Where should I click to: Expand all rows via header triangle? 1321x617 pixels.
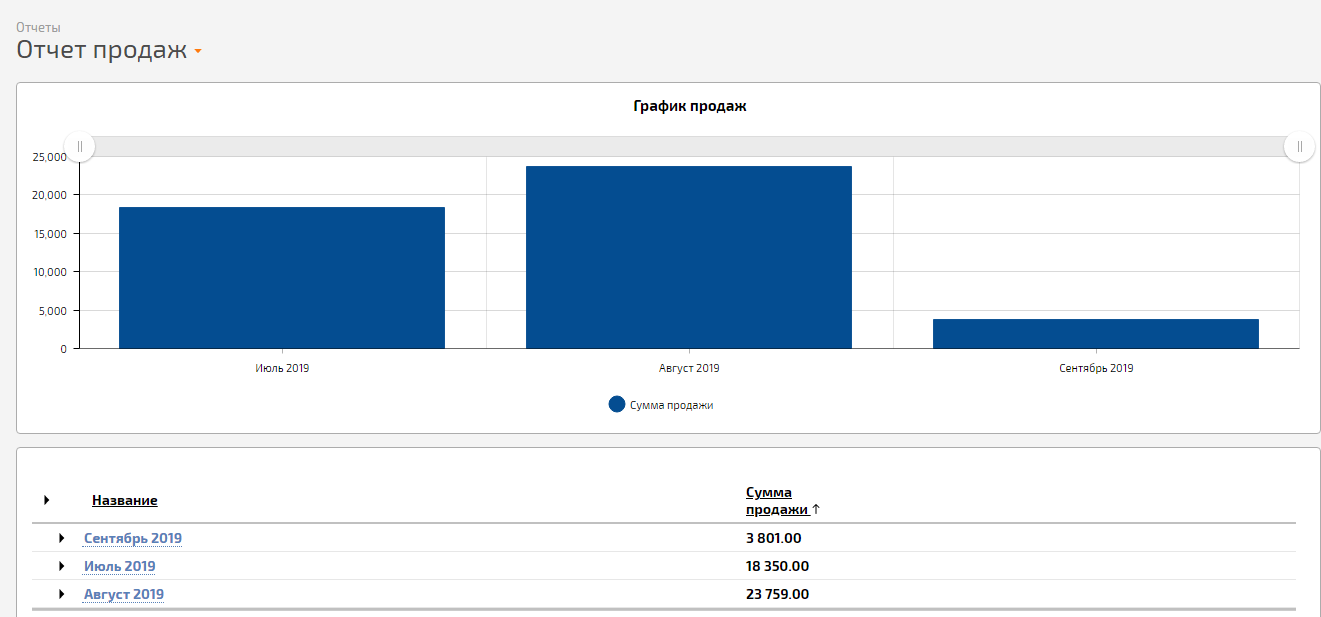coord(46,500)
